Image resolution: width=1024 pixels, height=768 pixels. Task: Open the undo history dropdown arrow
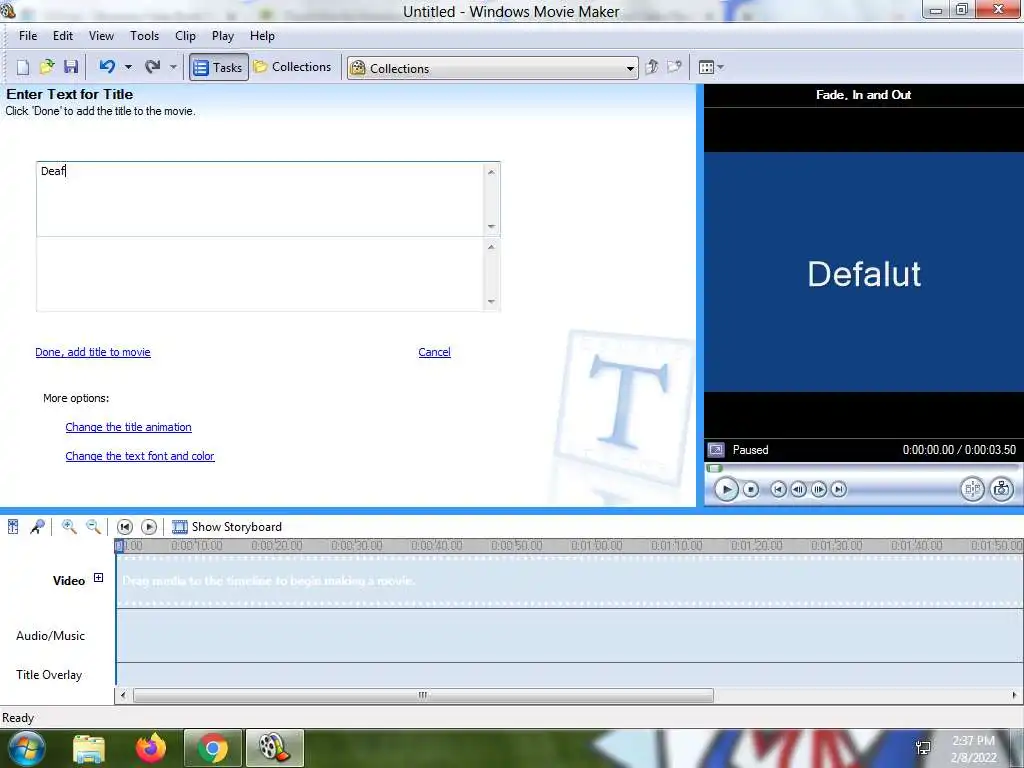click(128, 67)
